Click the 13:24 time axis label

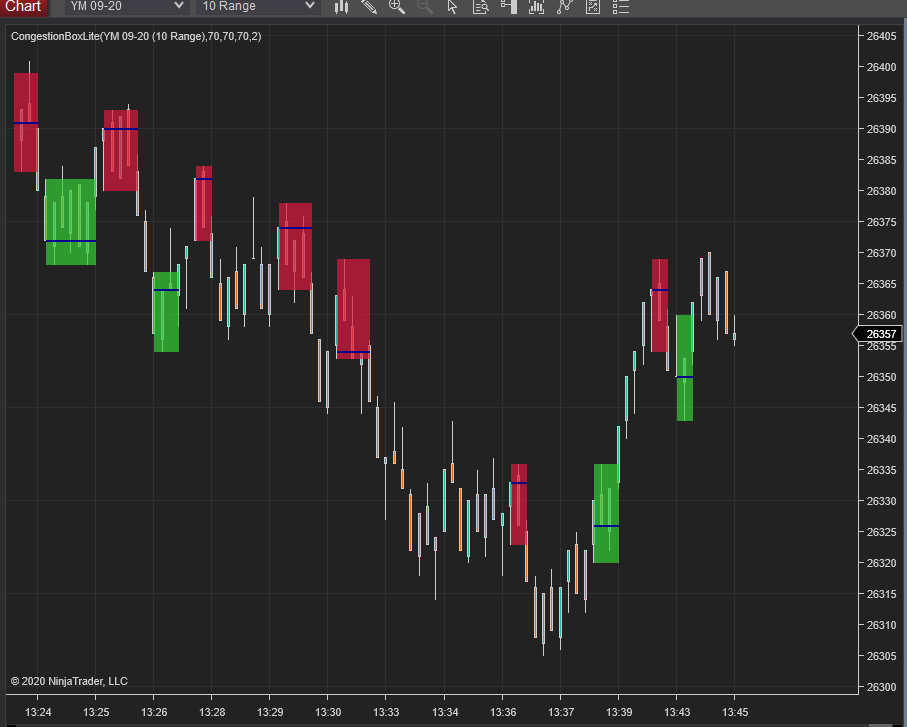click(38, 712)
